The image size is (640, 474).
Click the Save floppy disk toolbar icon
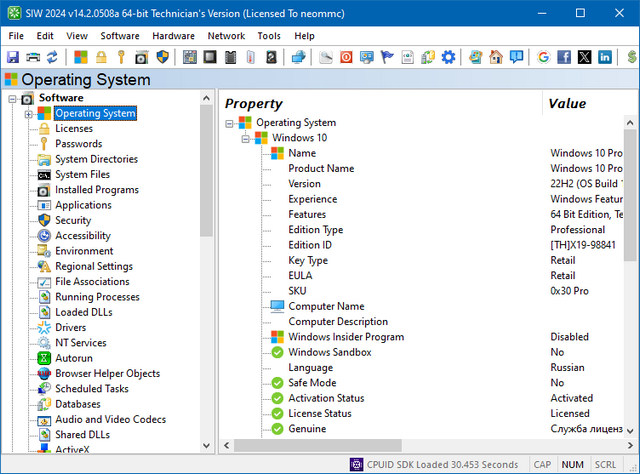tap(13, 57)
